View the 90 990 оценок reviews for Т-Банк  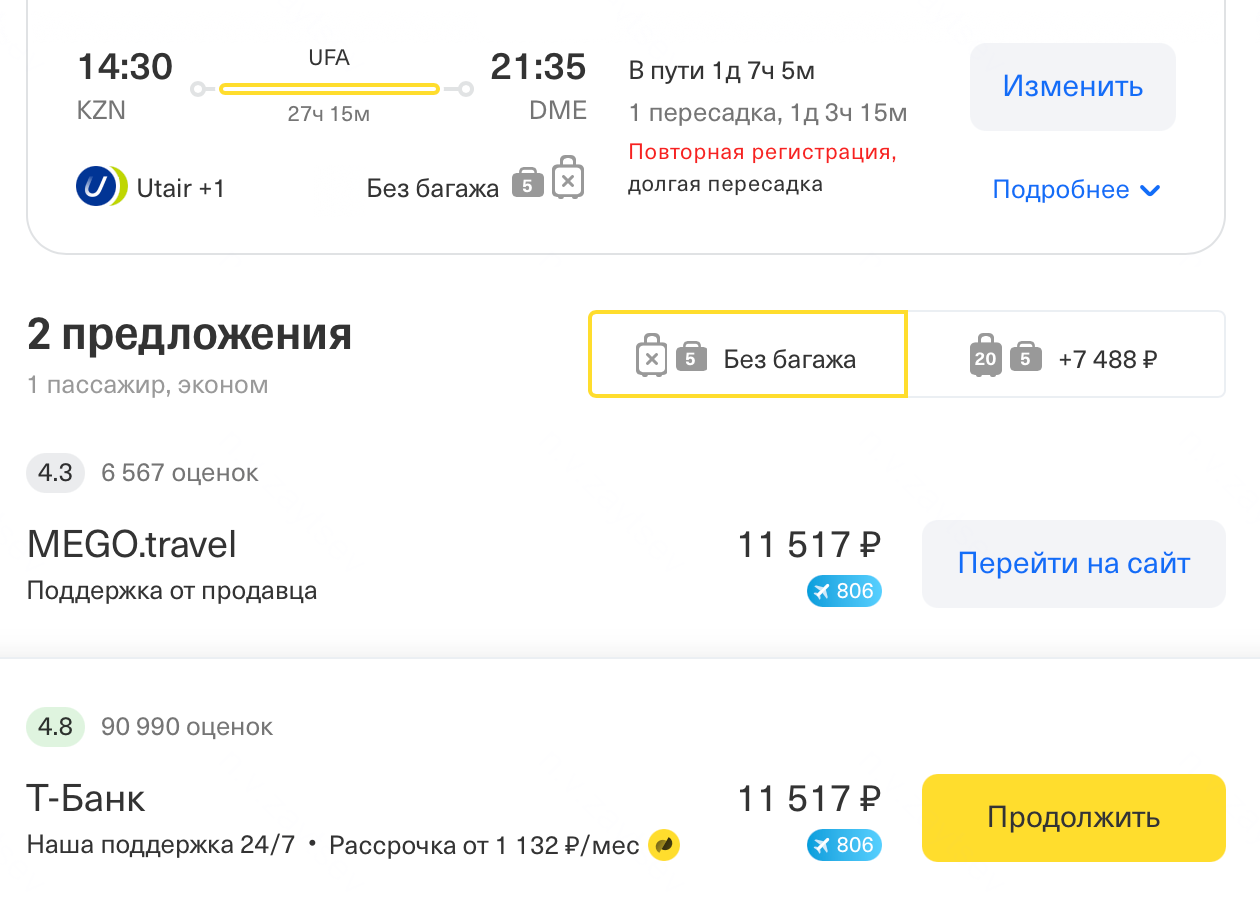(185, 727)
